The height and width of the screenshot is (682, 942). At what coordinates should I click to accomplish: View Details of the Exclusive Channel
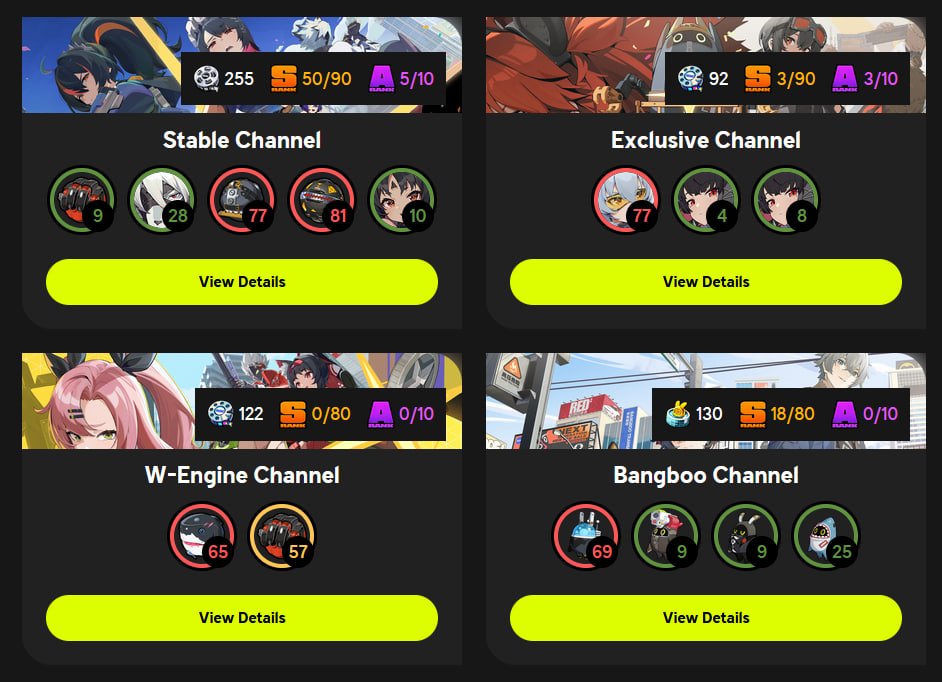click(706, 282)
